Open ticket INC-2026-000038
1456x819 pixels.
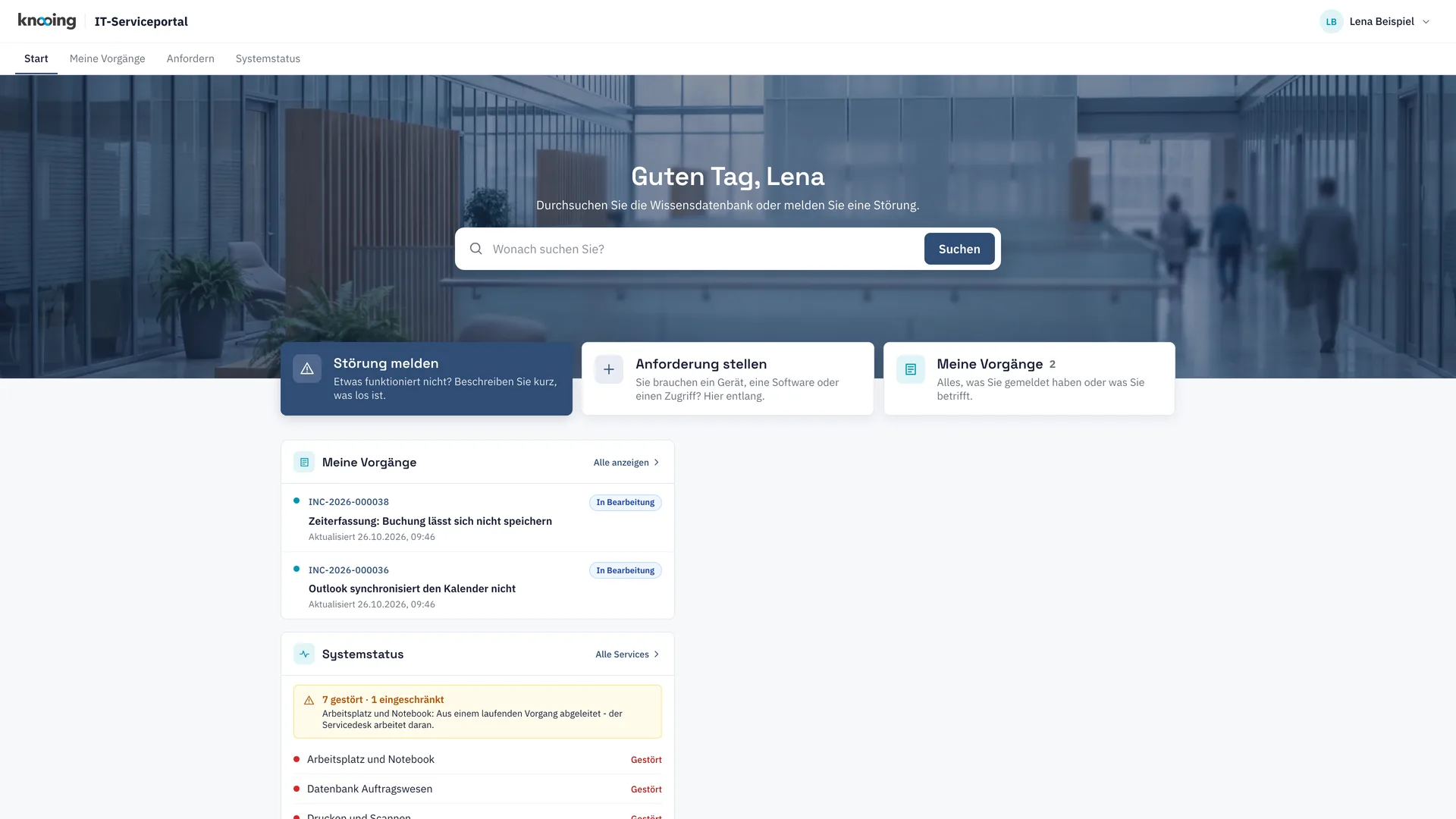pos(349,502)
